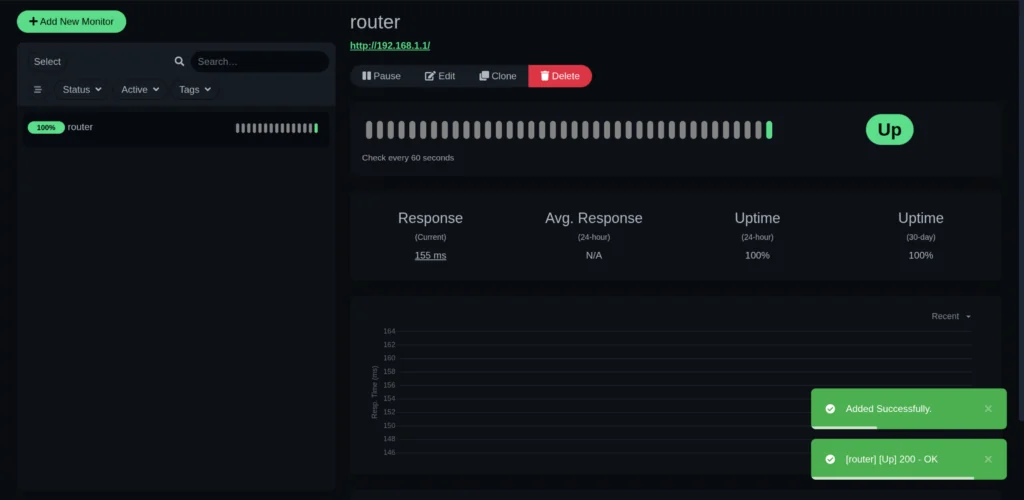This screenshot has width=1024, height=500.
Task: Click the 155 ms current response value
Action: 430,255
